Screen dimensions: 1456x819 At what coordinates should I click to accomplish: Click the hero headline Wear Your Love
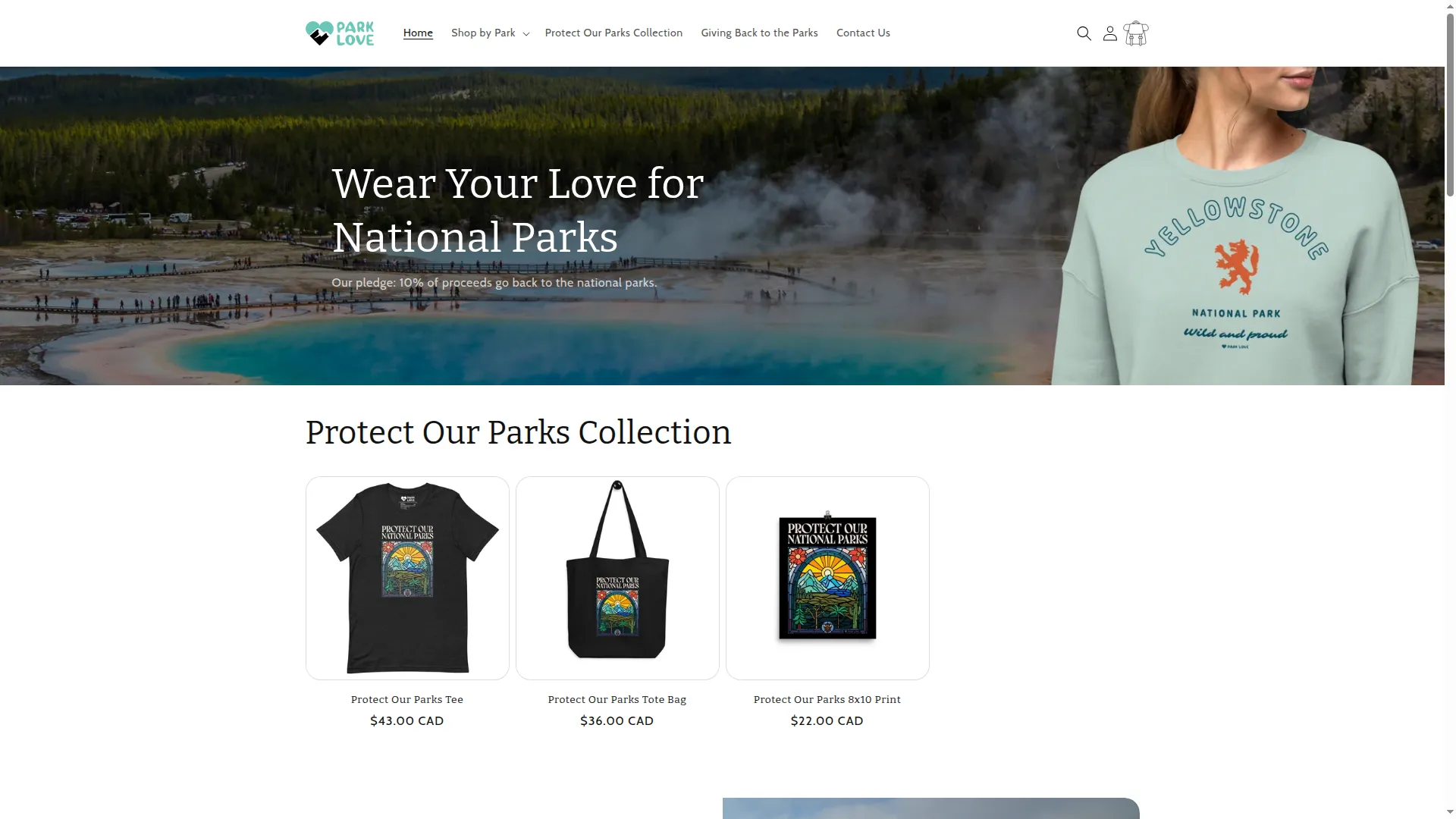pos(518,210)
